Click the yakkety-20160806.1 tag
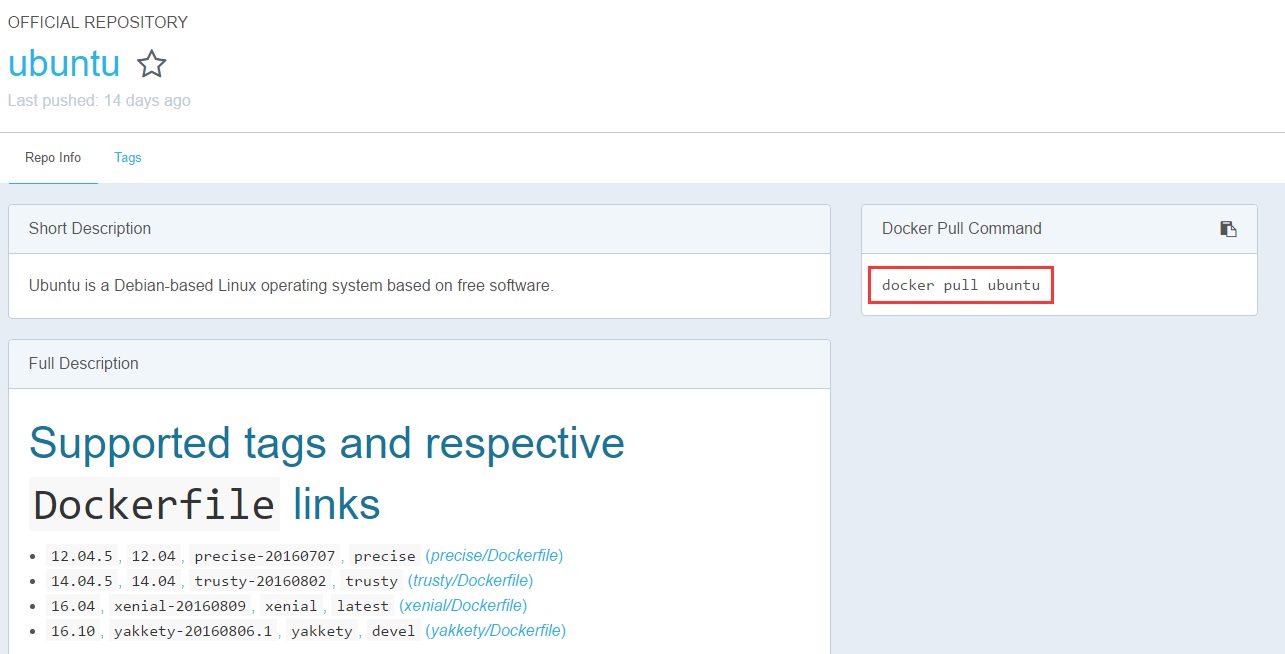The width and height of the screenshot is (1285, 654). [193, 631]
